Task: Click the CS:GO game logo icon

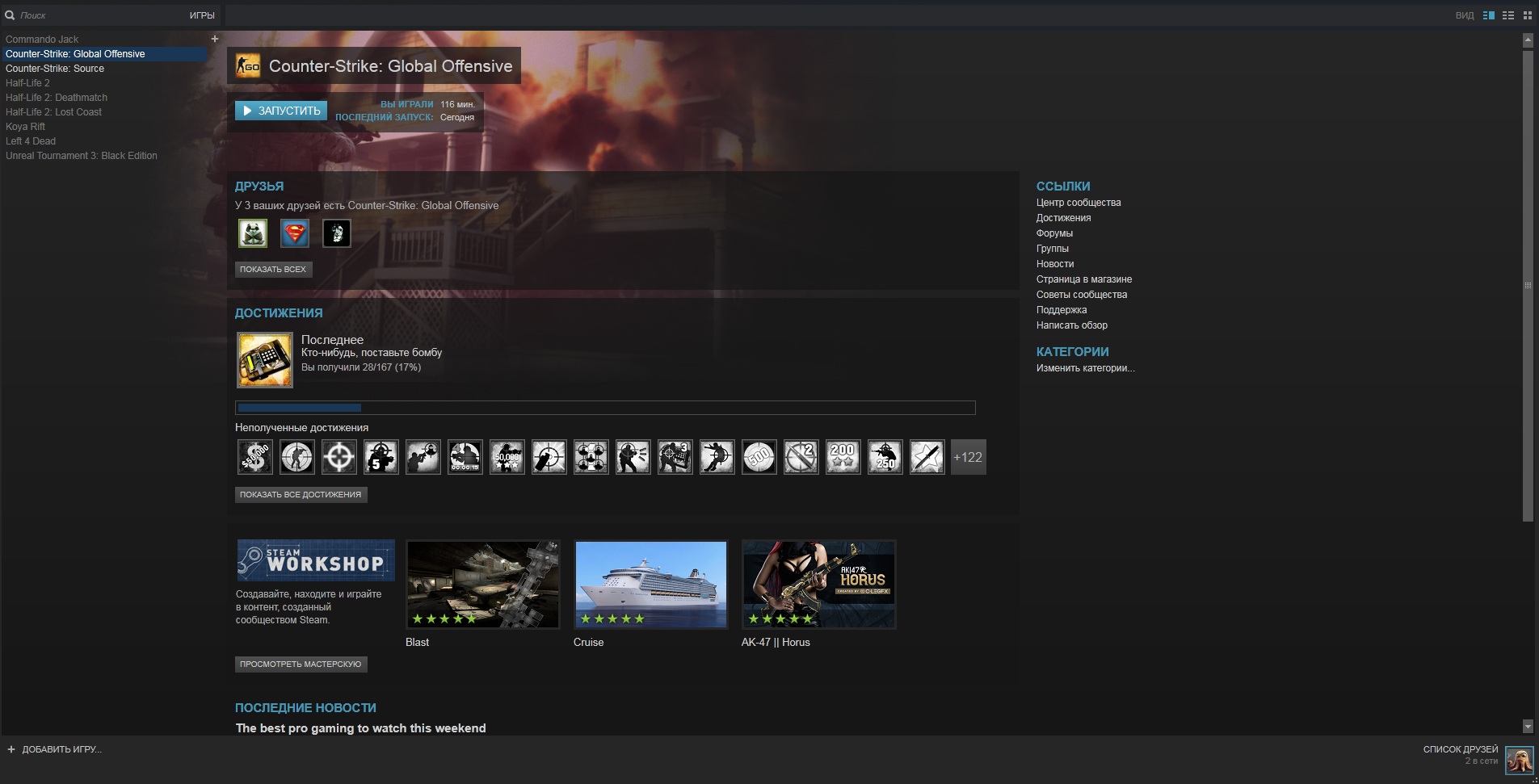Action: tap(247, 66)
